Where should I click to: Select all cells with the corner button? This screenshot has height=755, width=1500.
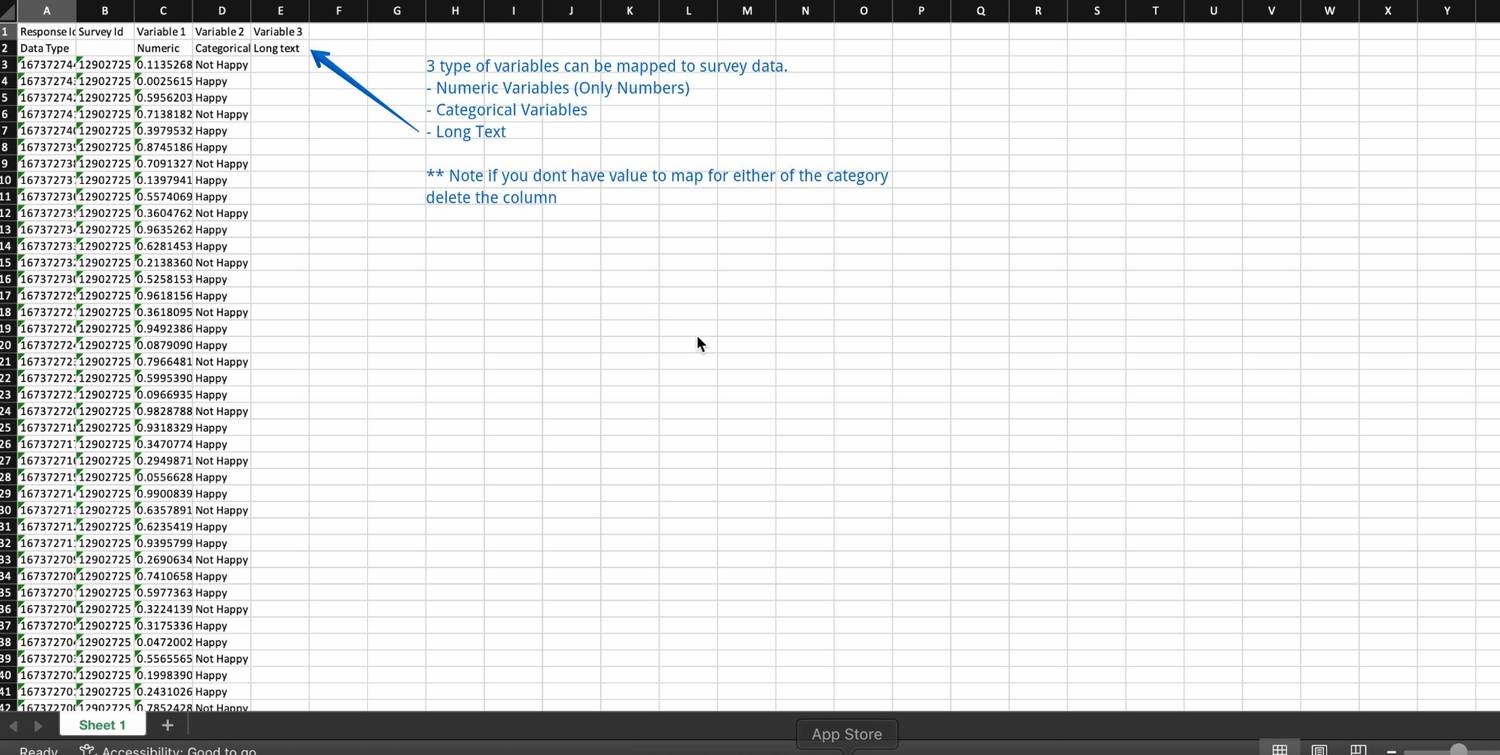pyautogui.click(x=7, y=11)
